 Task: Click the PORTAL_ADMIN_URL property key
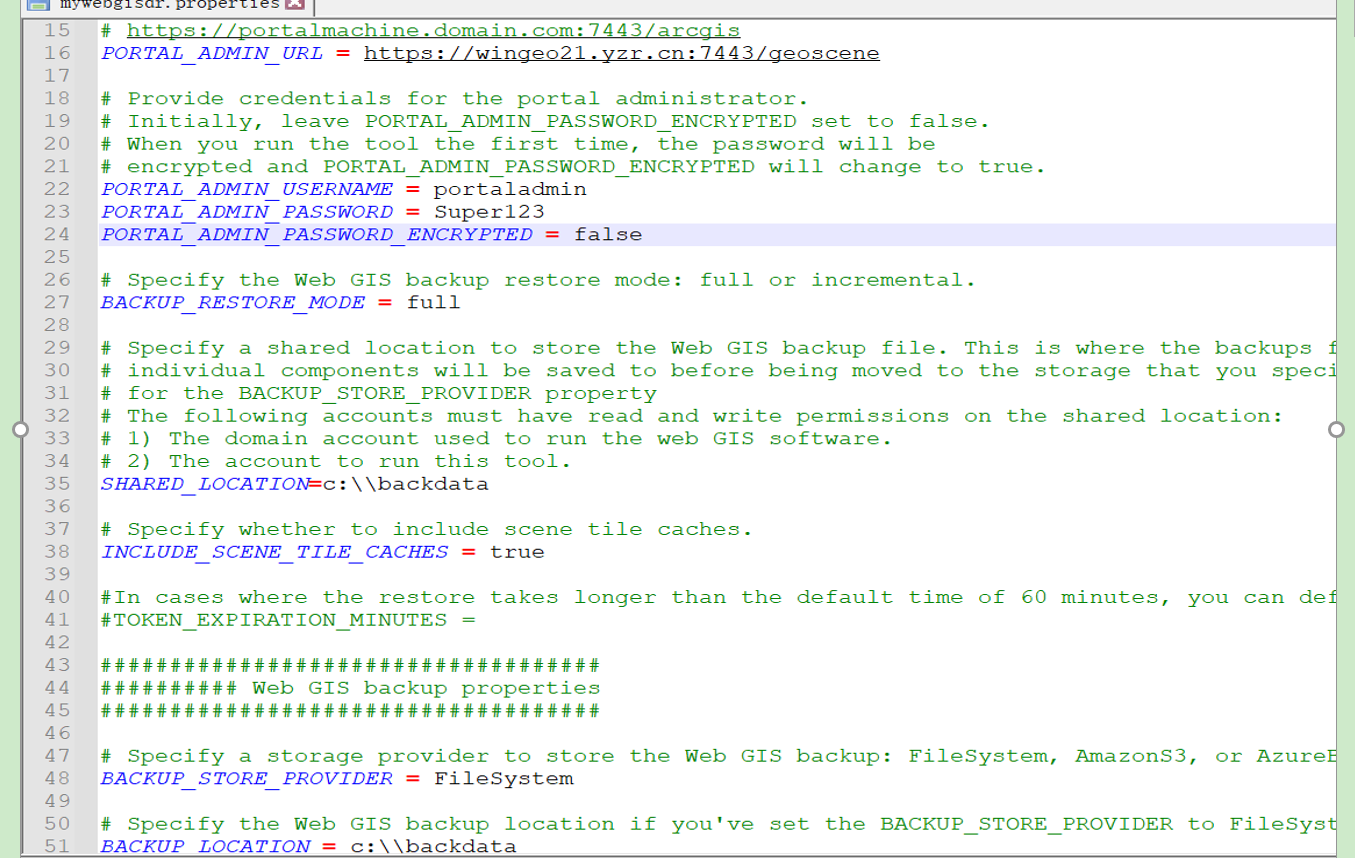point(212,53)
